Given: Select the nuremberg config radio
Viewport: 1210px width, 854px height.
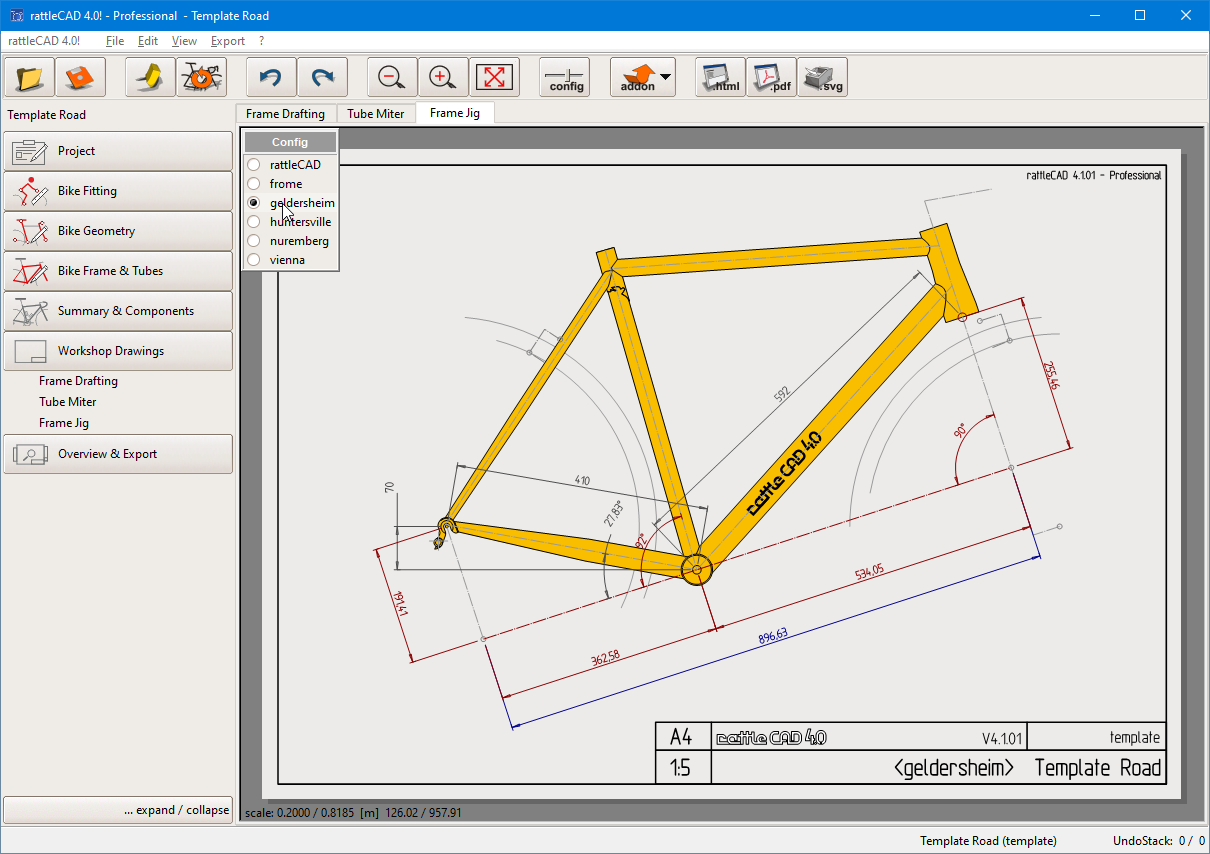Looking at the screenshot, I should (254, 241).
